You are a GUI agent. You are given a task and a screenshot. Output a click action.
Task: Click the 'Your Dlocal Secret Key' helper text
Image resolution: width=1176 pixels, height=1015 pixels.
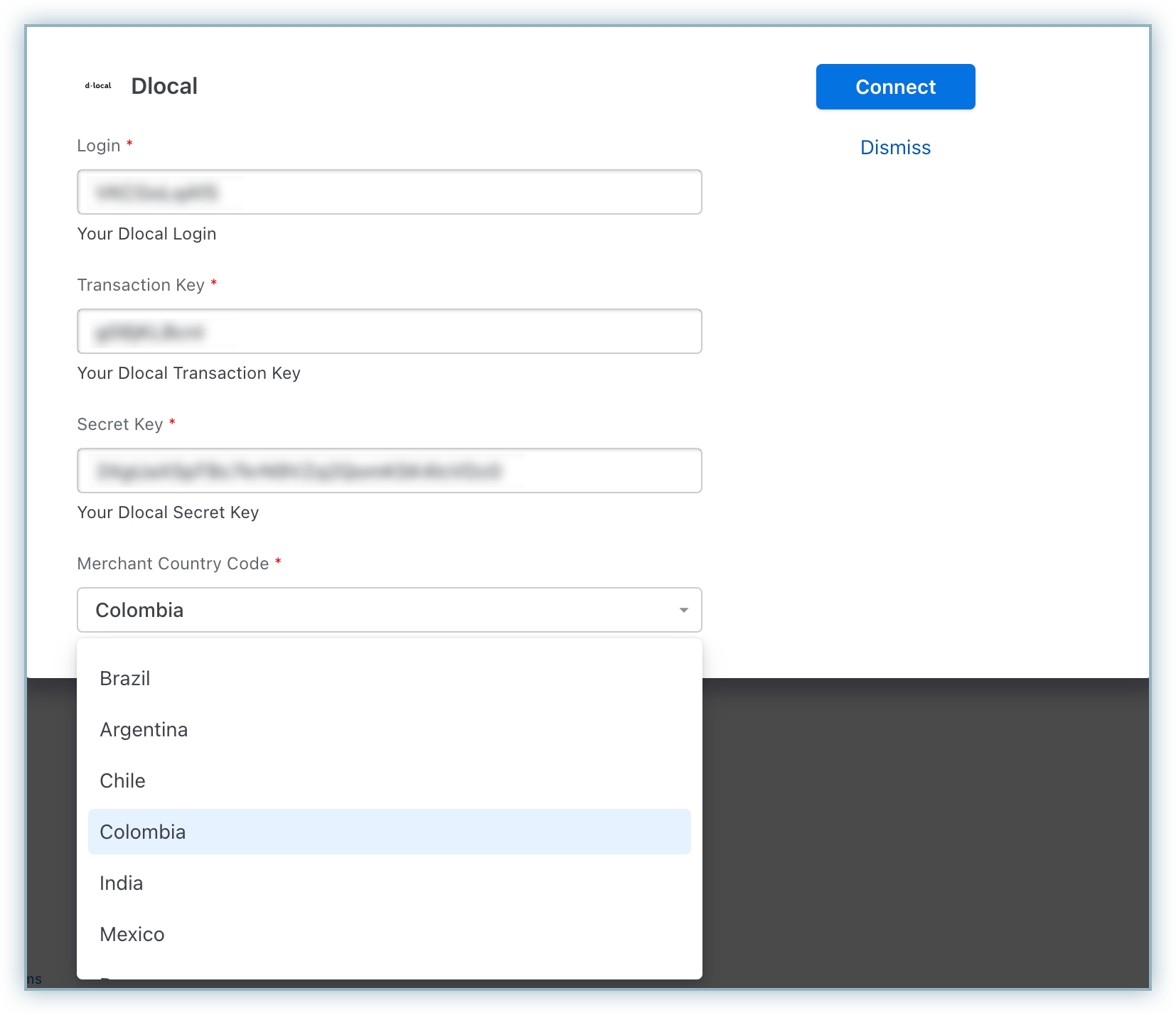[168, 512]
